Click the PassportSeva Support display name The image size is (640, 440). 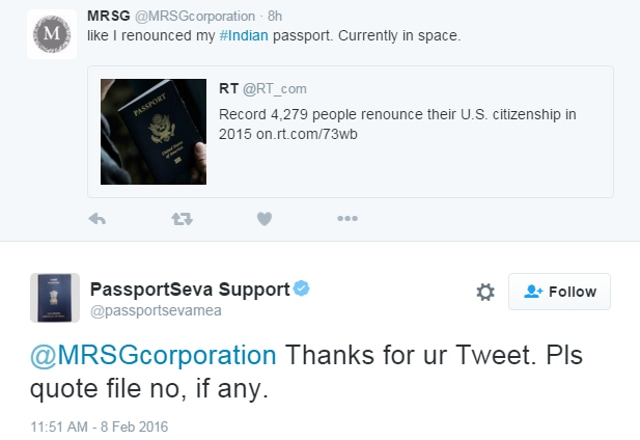pyautogui.click(x=190, y=289)
